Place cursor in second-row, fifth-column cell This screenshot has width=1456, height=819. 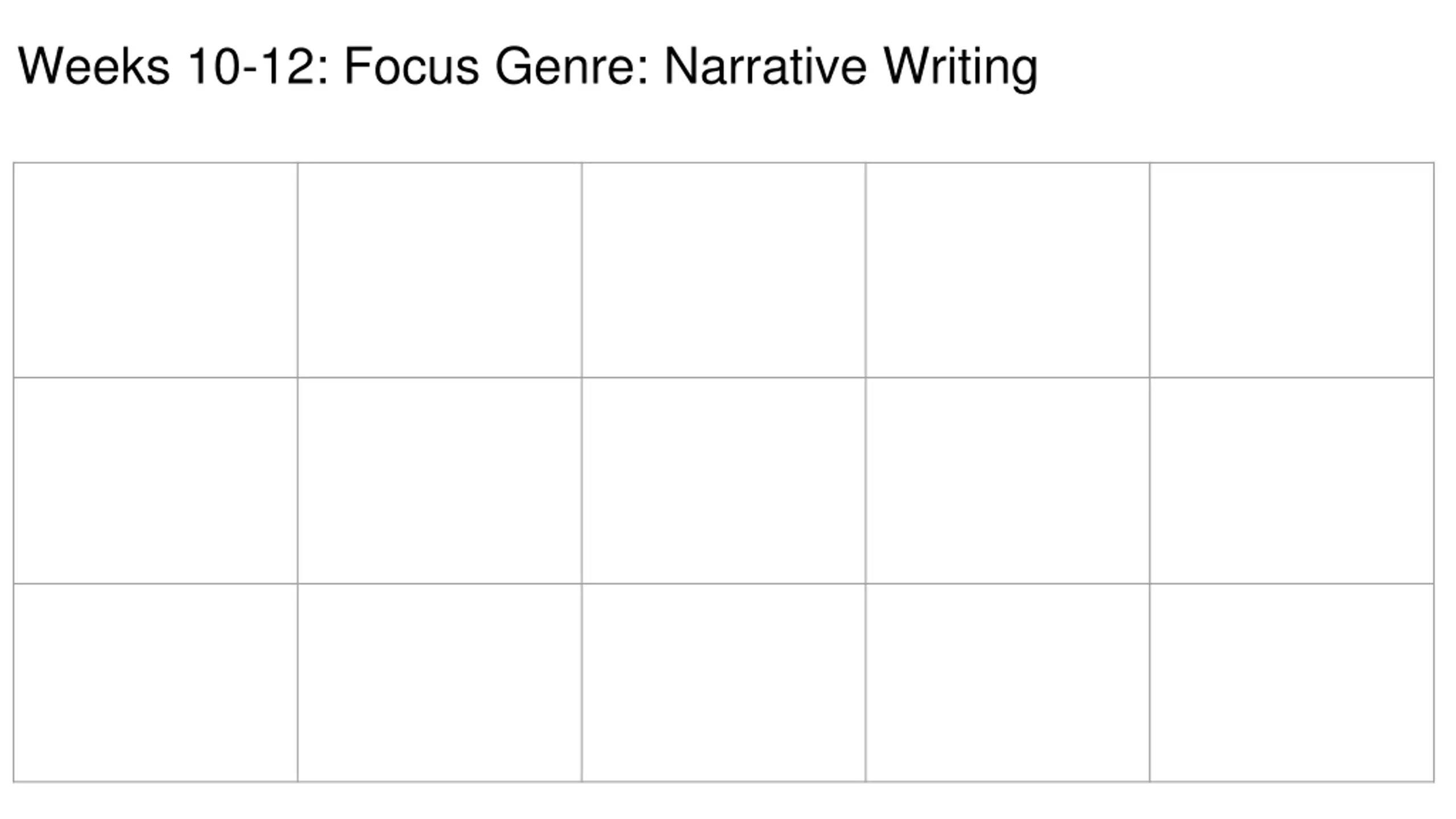(1292, 480)
